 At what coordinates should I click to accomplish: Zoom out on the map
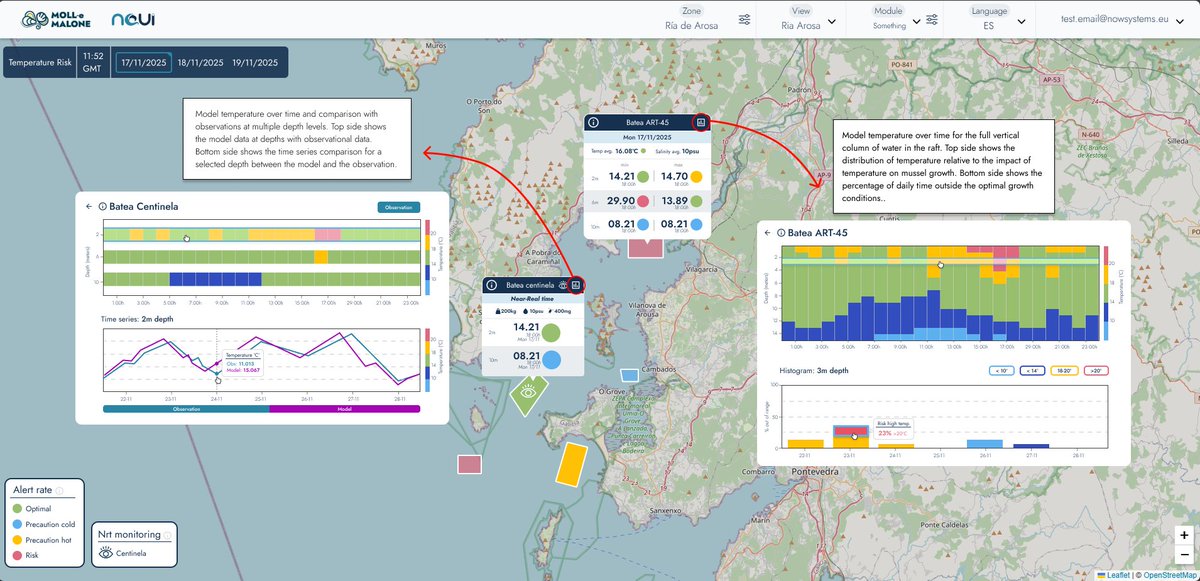(x=1184, y=554)
